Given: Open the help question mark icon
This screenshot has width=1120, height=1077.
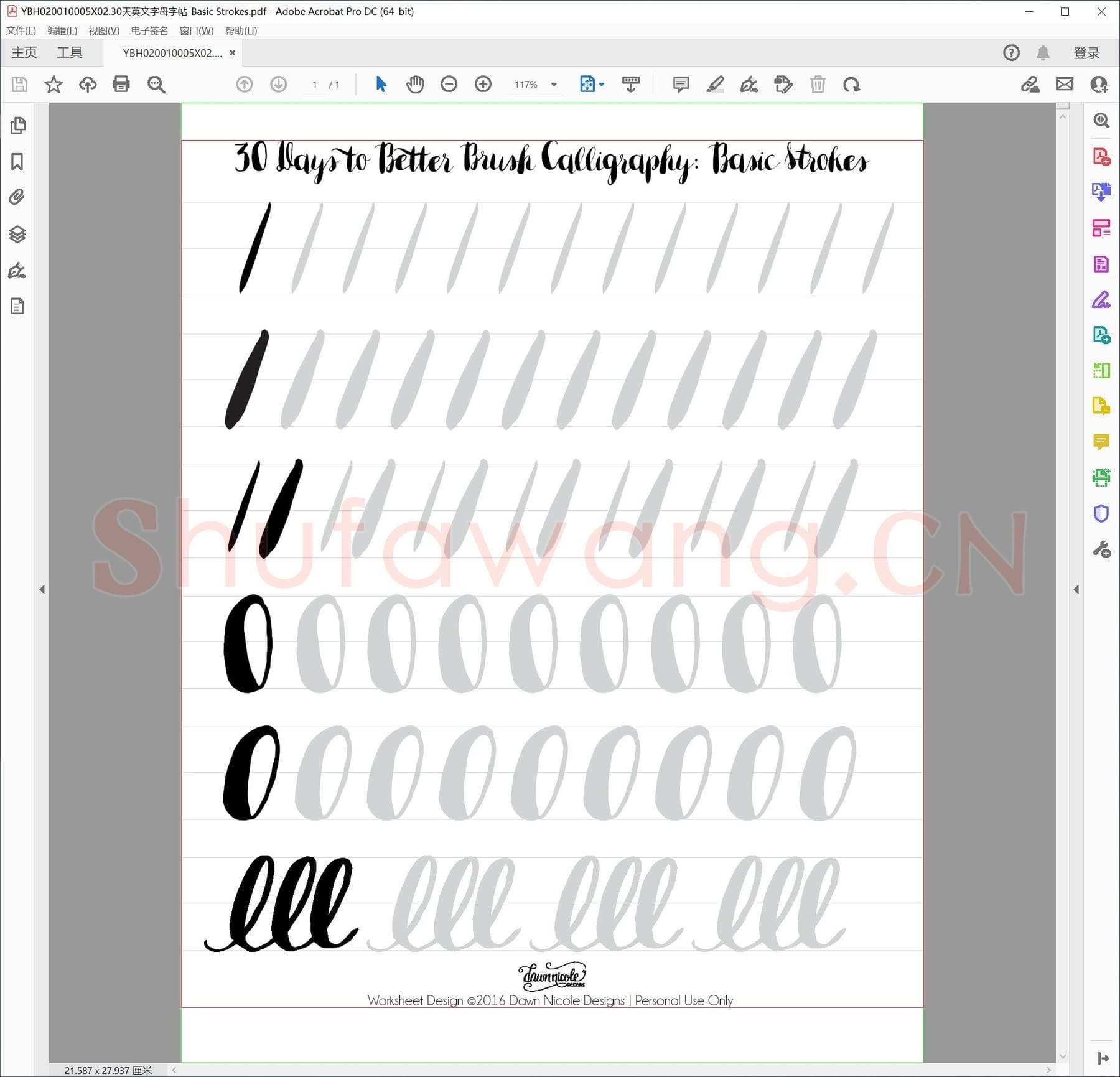Looking at the screenshot, I should (x=1012, y=53).
